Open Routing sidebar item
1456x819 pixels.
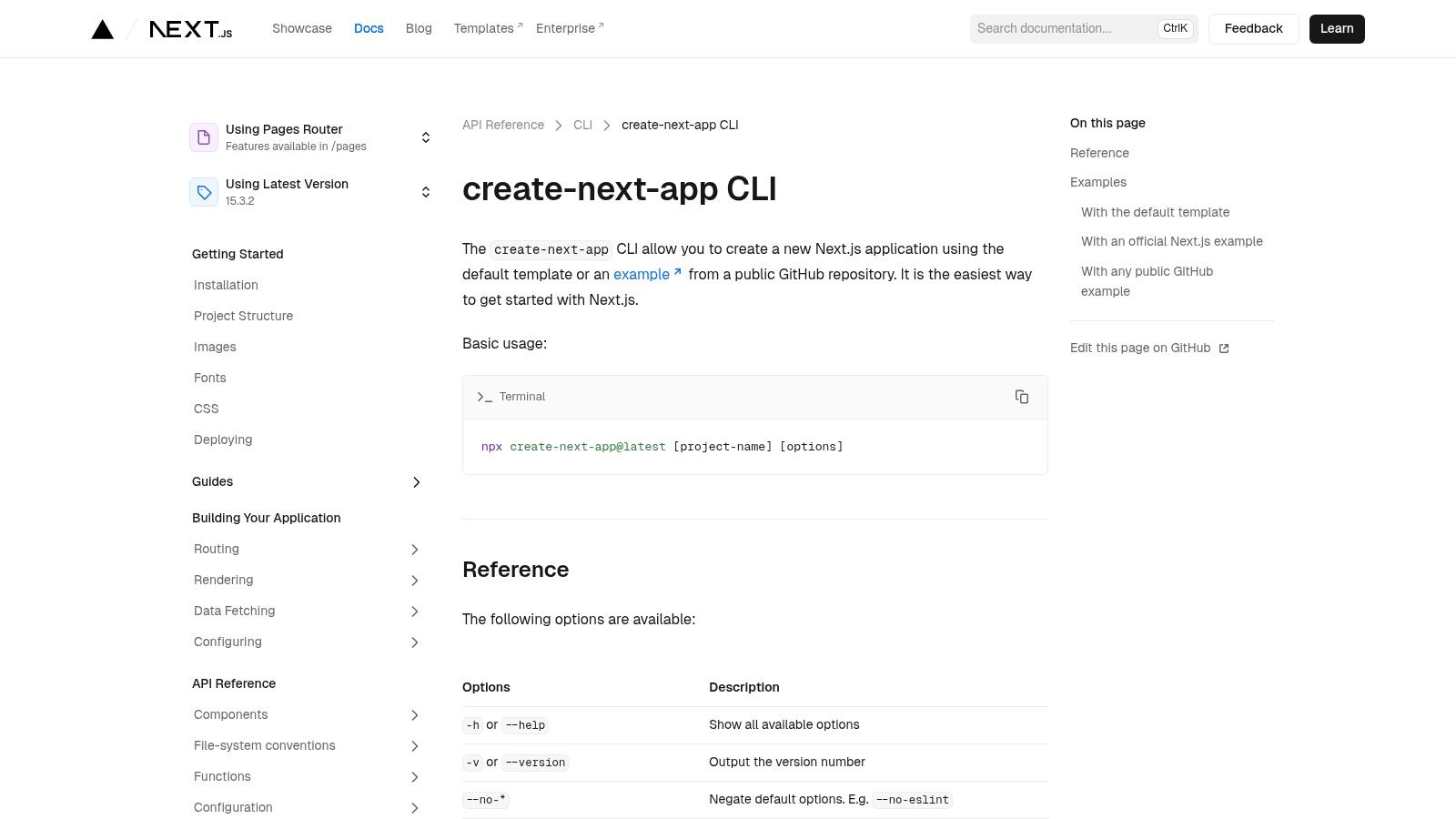click(217, 549)
